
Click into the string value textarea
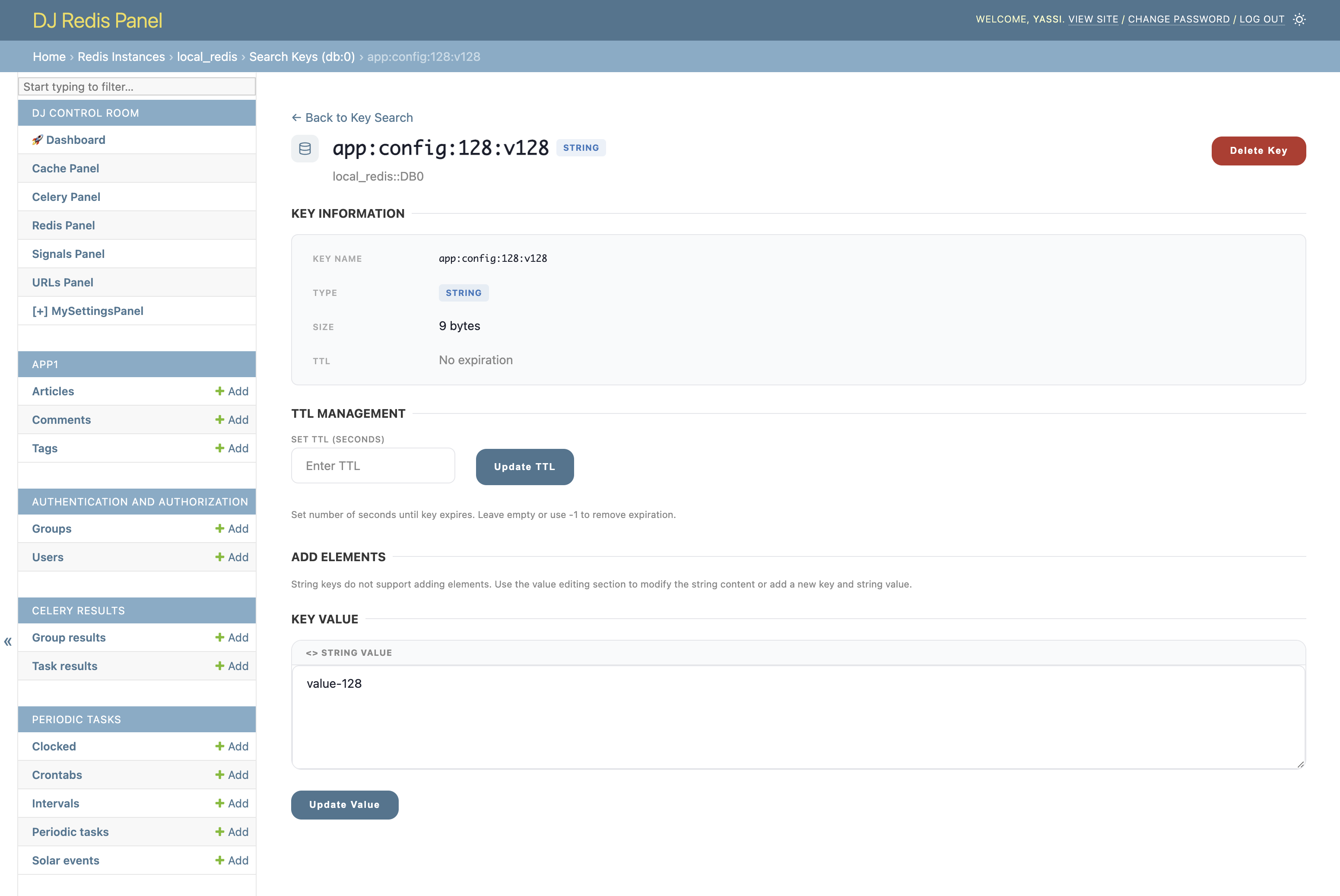[x=798, y=717]
